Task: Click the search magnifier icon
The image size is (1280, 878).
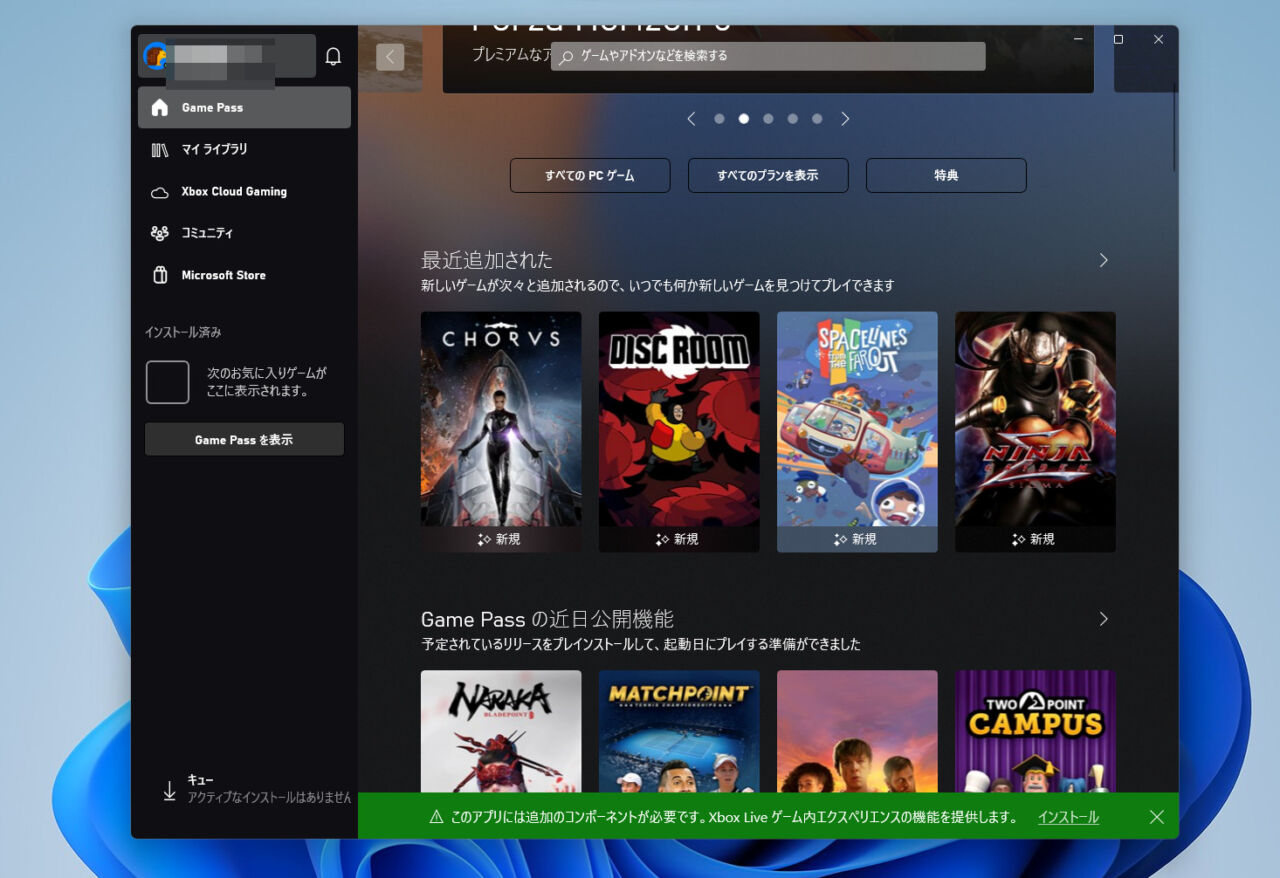Action: pos(567,57)
